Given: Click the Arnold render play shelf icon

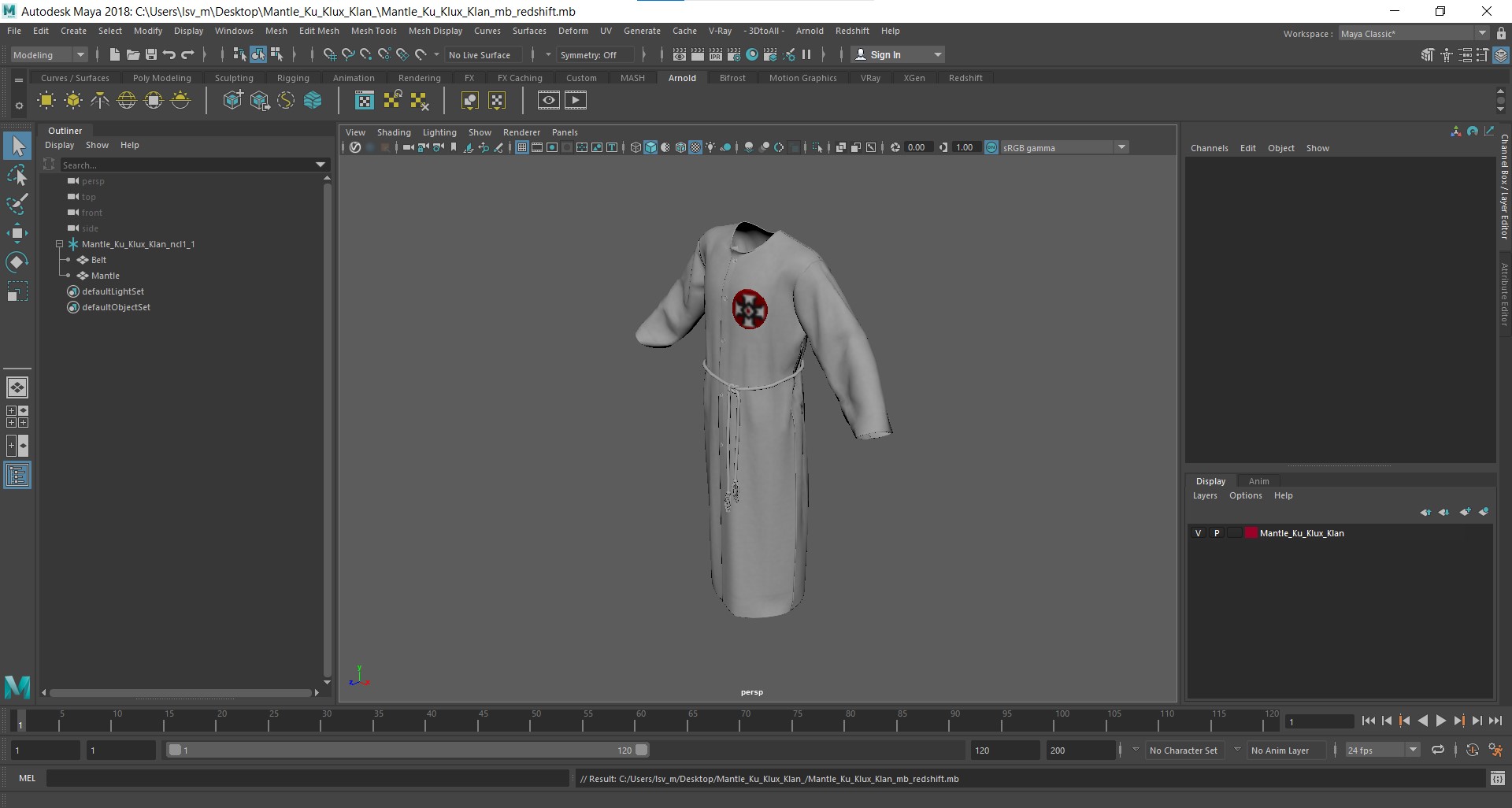Looking at the screenshot, I should point(576,100).
